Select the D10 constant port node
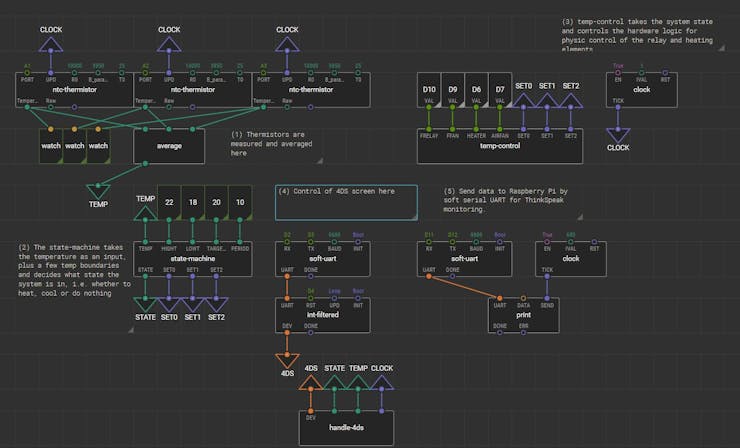The width and height of the screenshot is (740, 448). point(428,94)
